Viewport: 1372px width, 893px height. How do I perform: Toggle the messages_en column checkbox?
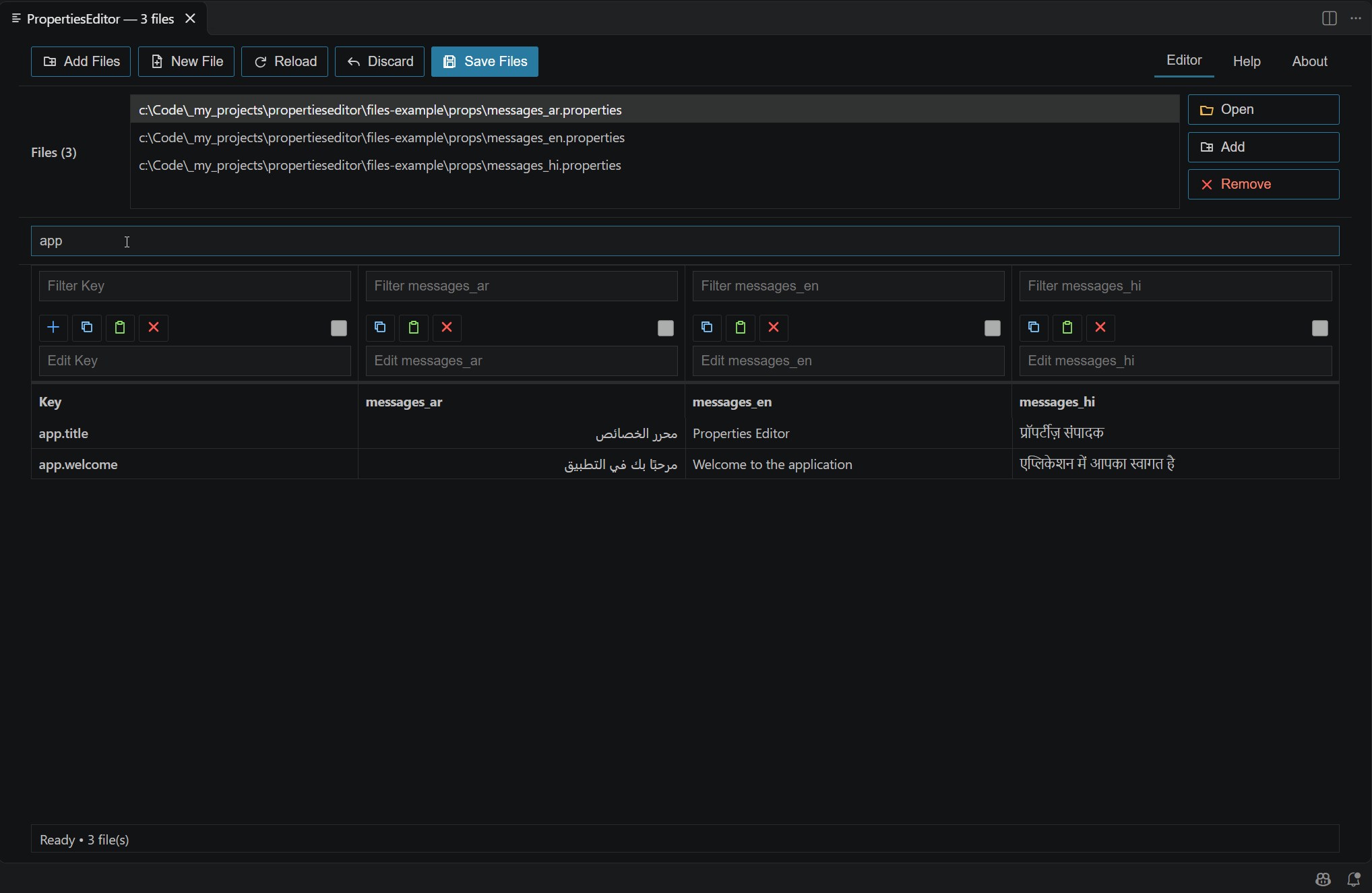pos(993,328)
